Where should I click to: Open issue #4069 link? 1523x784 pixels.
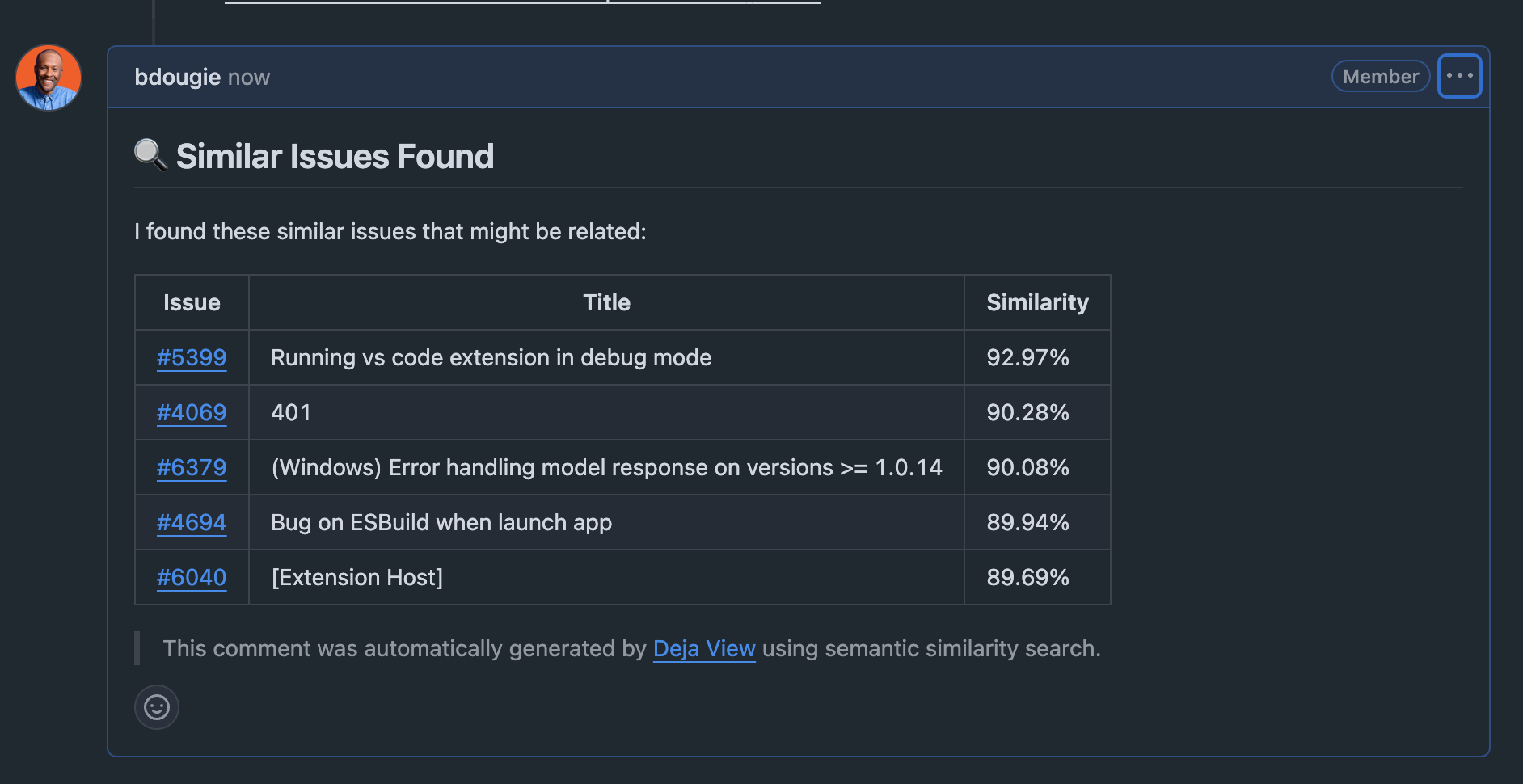(192, 412)
